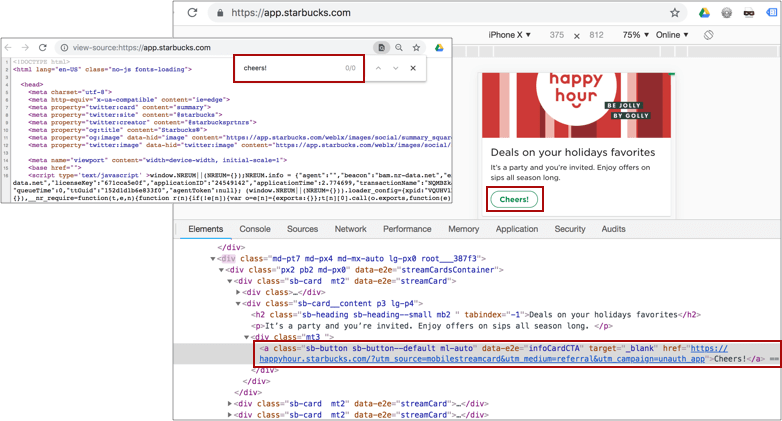Open the Network tab
This screenshot has height=421, width=782.
351,229
